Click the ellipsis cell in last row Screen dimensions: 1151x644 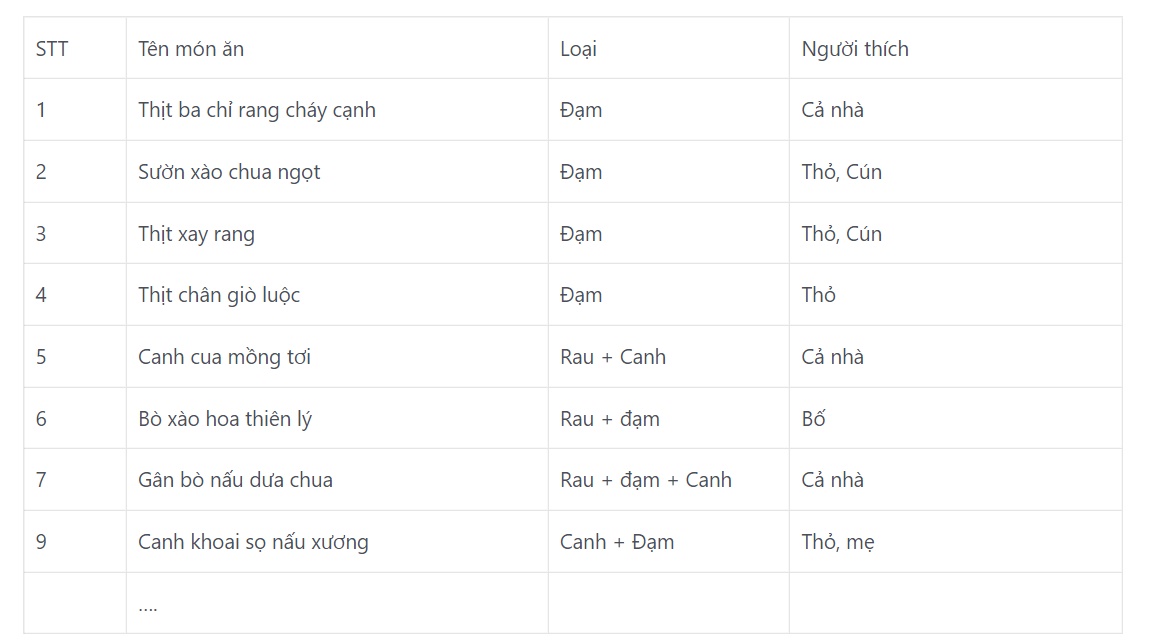(337, 604)
